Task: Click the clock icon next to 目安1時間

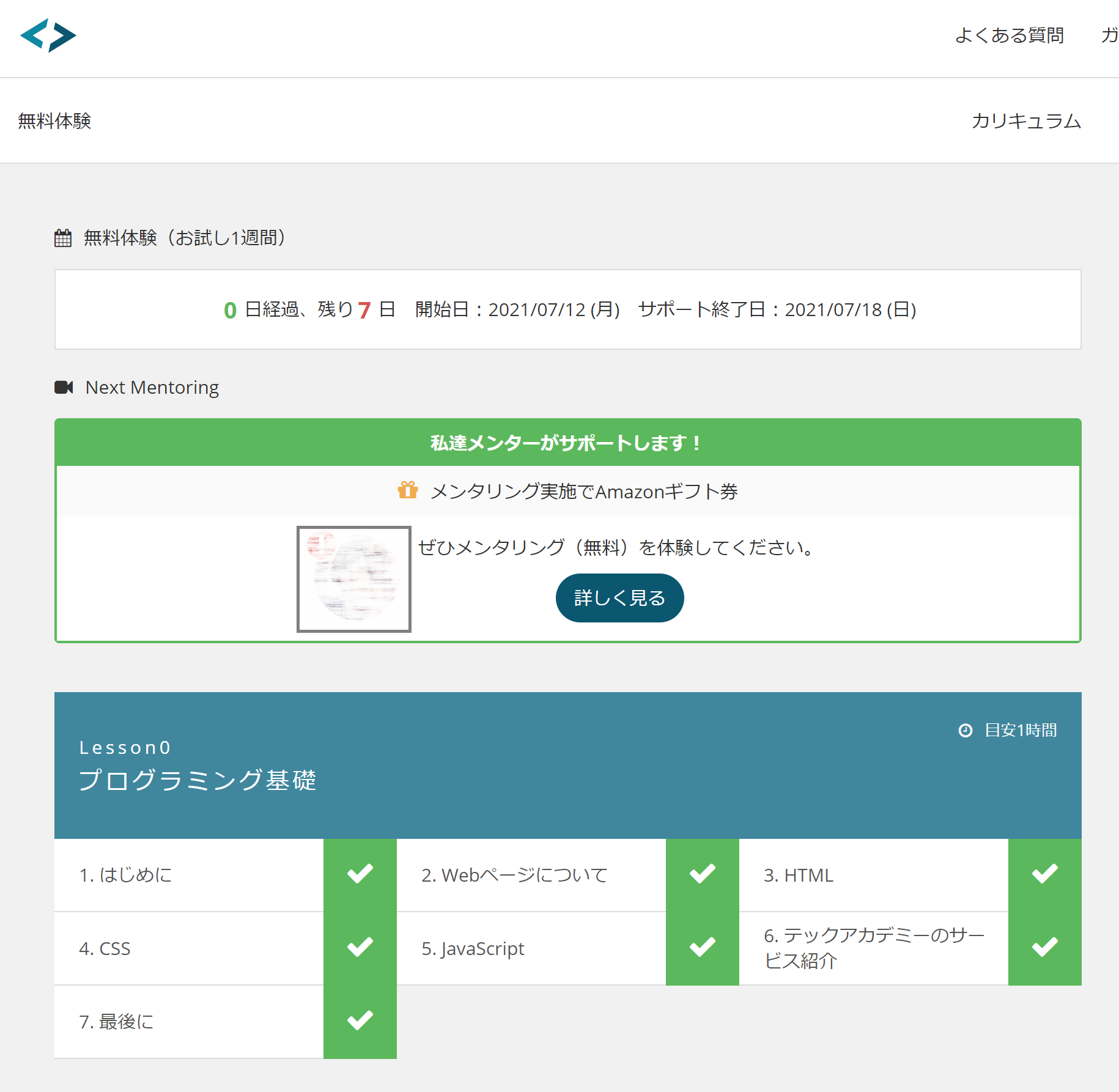Action: click(965, 730)
